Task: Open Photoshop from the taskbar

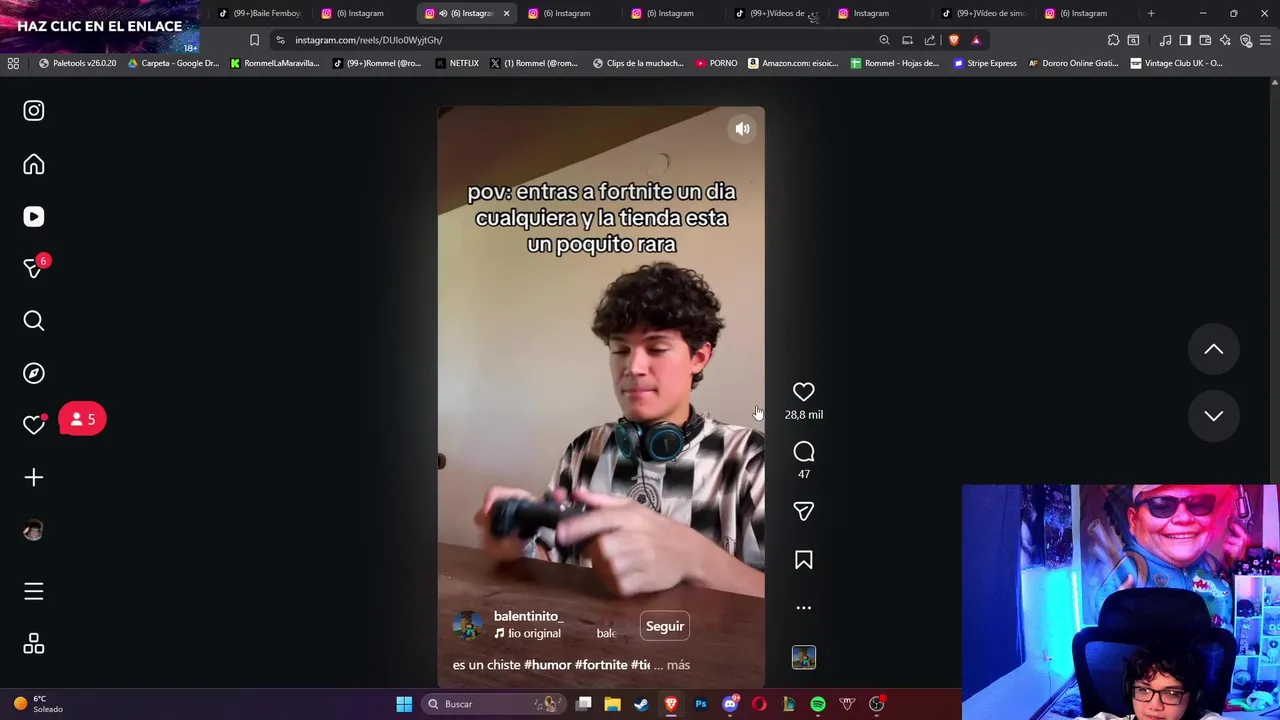Action: (701, 704)
